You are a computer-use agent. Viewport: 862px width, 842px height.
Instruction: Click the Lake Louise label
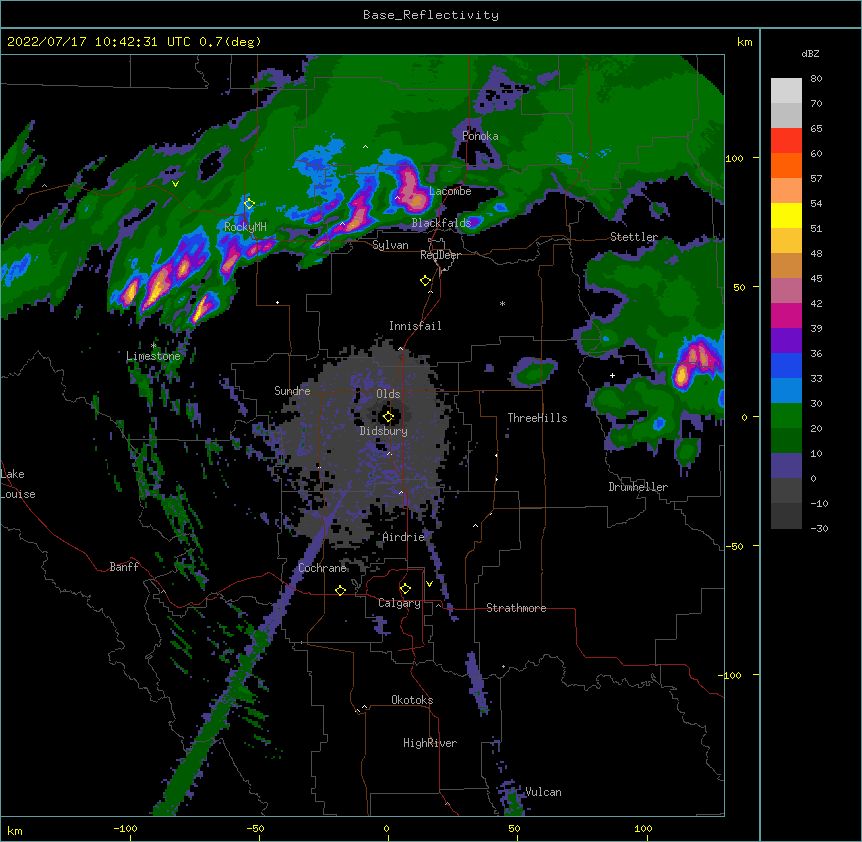[x=18, y=484]
